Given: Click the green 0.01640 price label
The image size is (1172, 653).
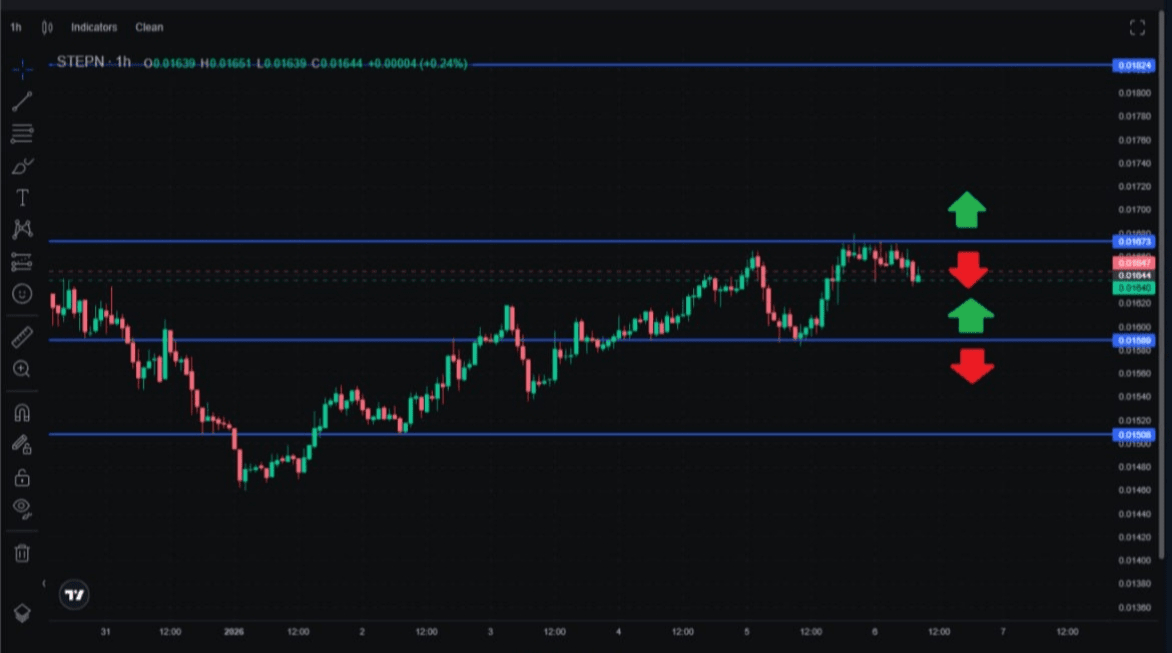Looking at the screenshot, I should pyautogui.click(x=1134, y=288).
